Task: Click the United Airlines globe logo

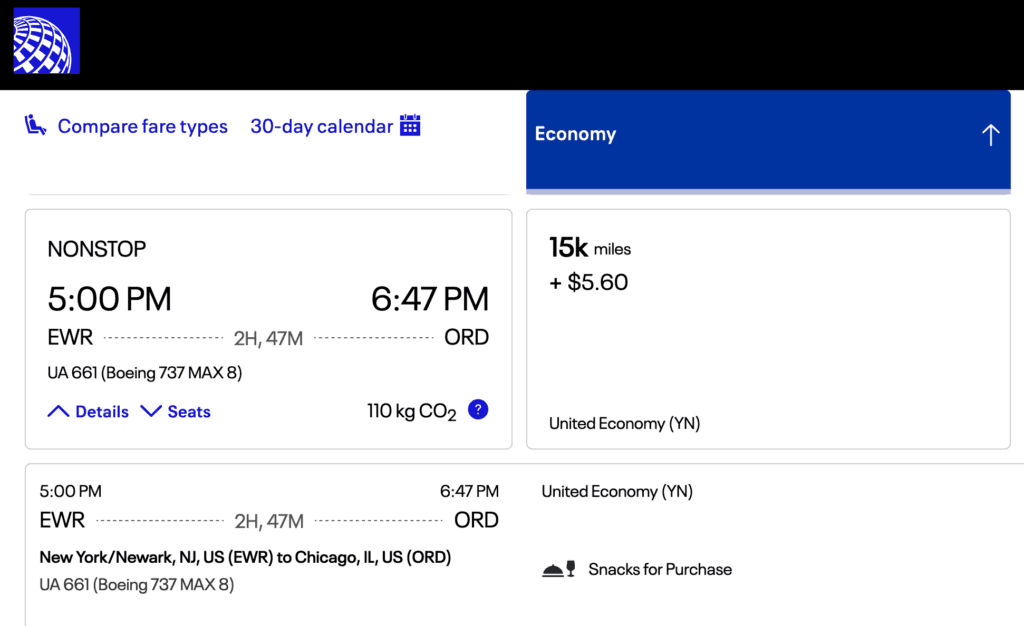Action: click(x=46, y=41)
